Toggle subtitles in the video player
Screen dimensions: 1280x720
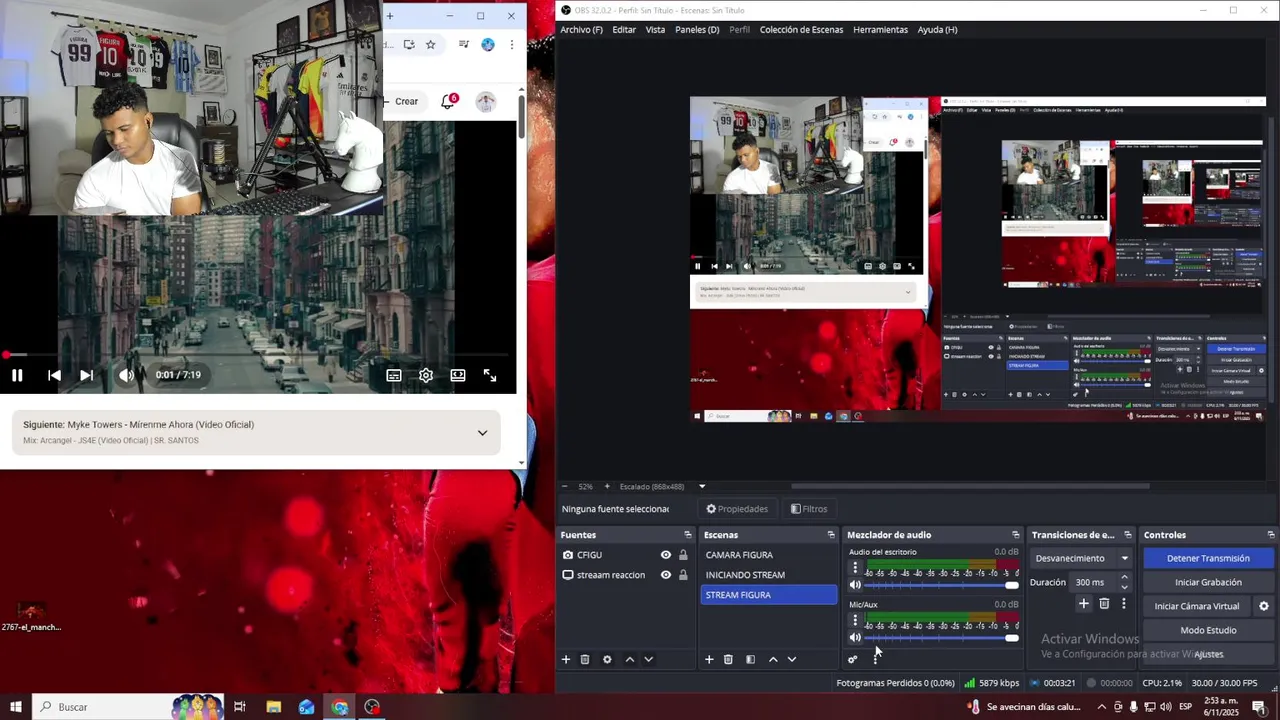click(x=394, y=375)
